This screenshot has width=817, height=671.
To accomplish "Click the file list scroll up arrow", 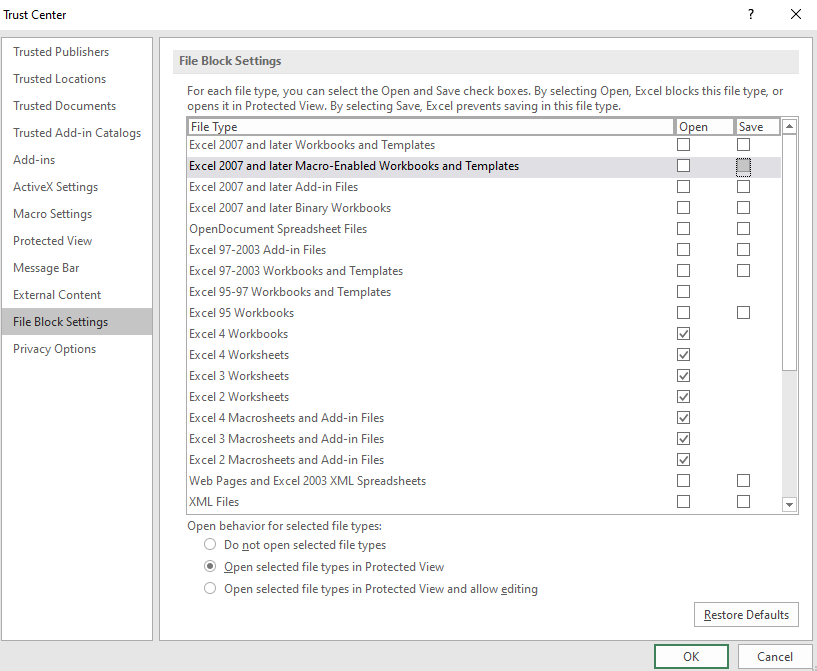I will (789, 126).
